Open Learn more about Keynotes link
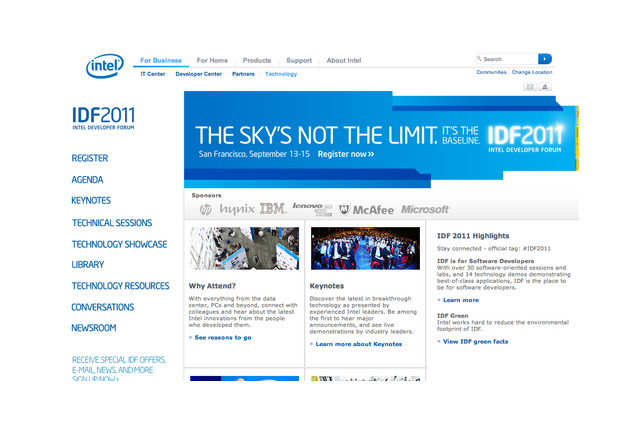 [x=359, y=344]
